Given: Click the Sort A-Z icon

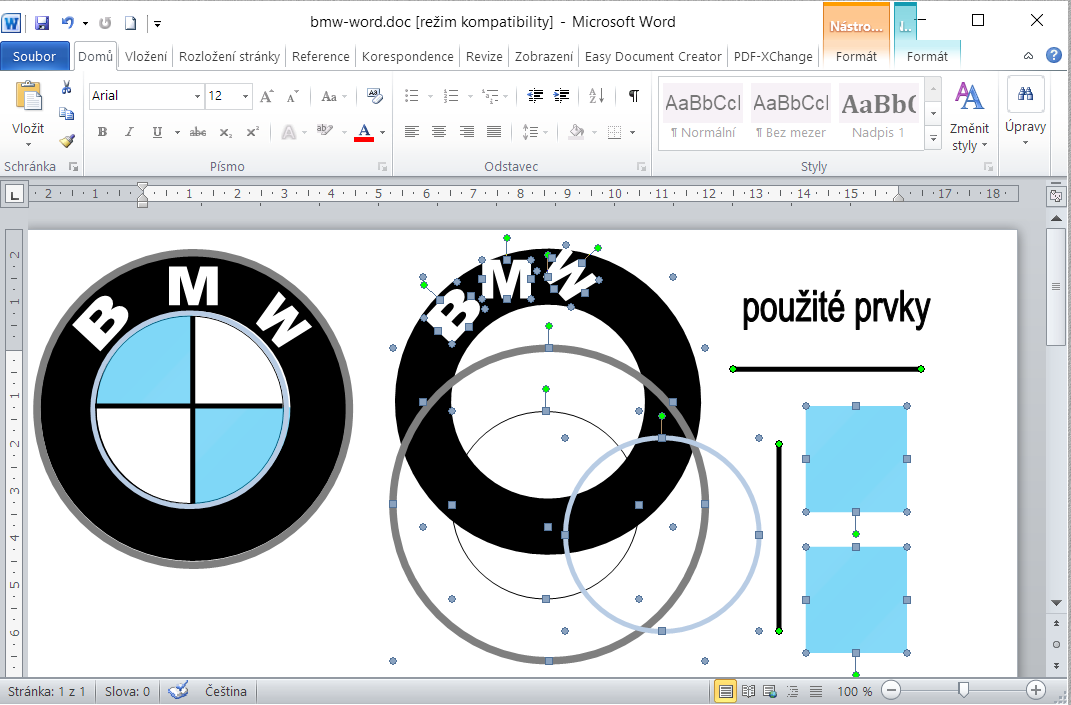Looking at the screenshot, I should tap(596, 96).
